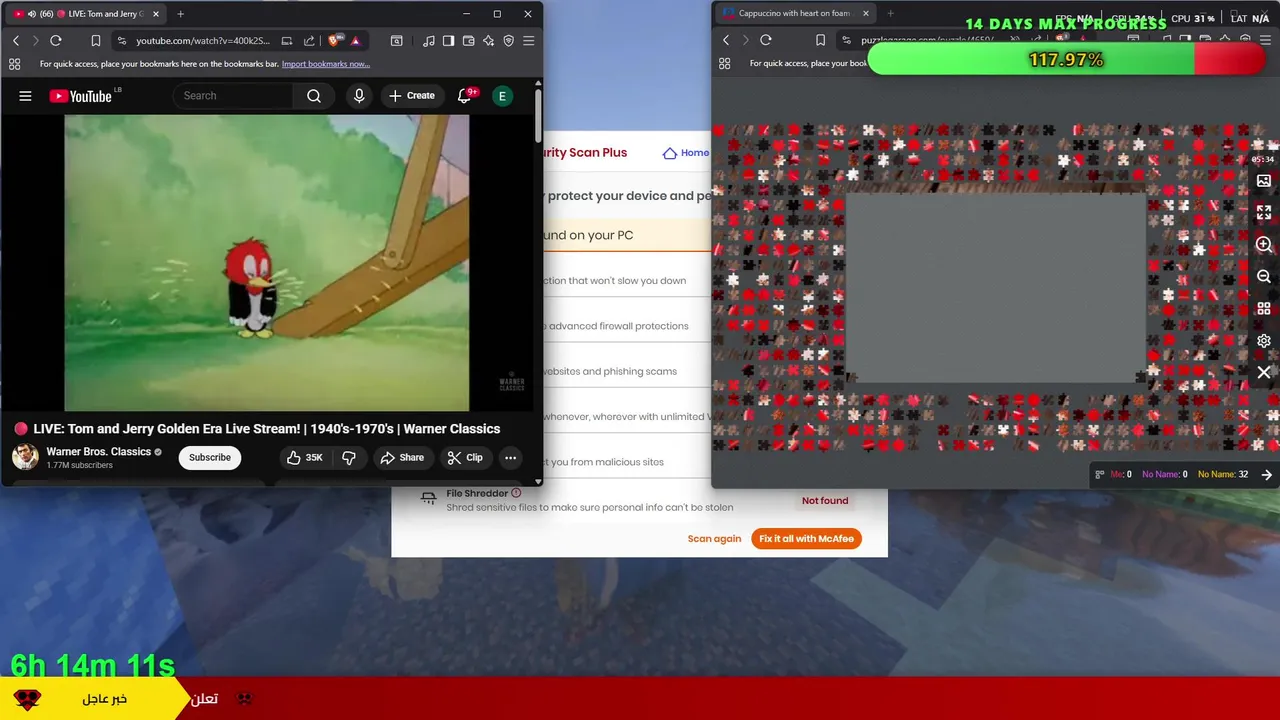
Task: Expand players scoreboard arrow
Action: coord(1267,475)
